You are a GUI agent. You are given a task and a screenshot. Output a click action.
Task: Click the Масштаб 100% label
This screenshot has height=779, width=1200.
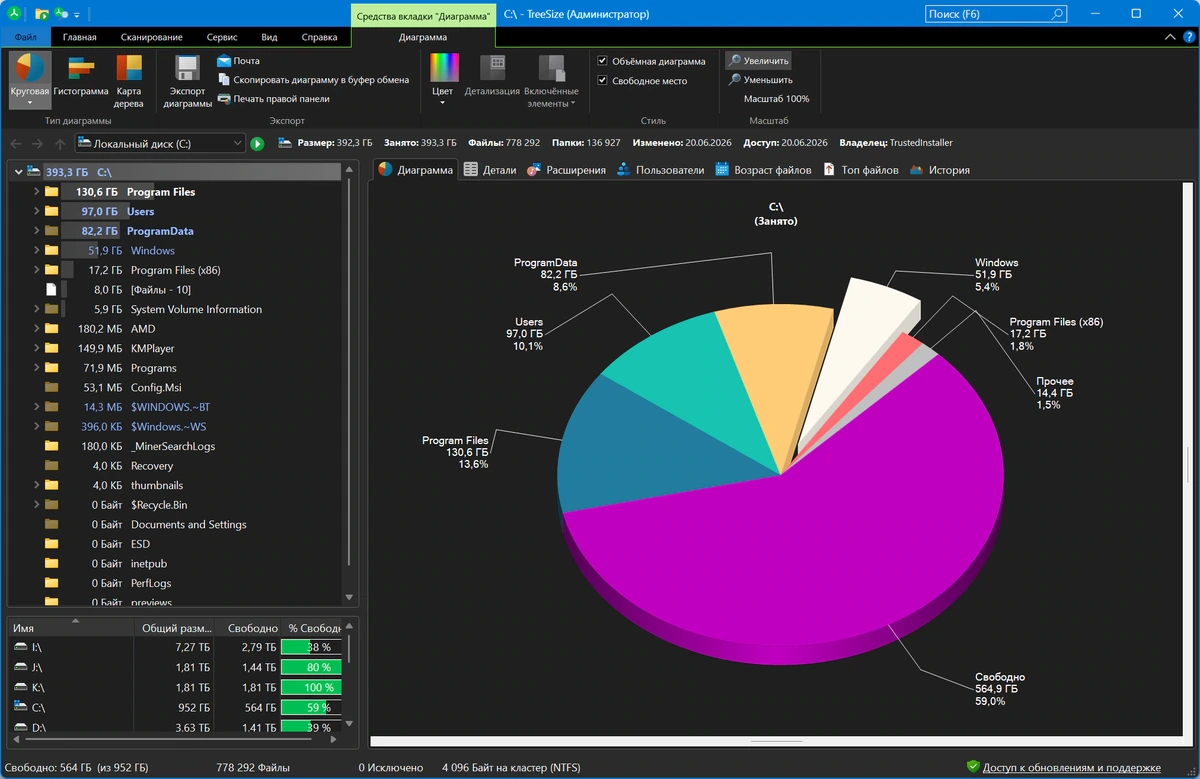pos(776,99)
